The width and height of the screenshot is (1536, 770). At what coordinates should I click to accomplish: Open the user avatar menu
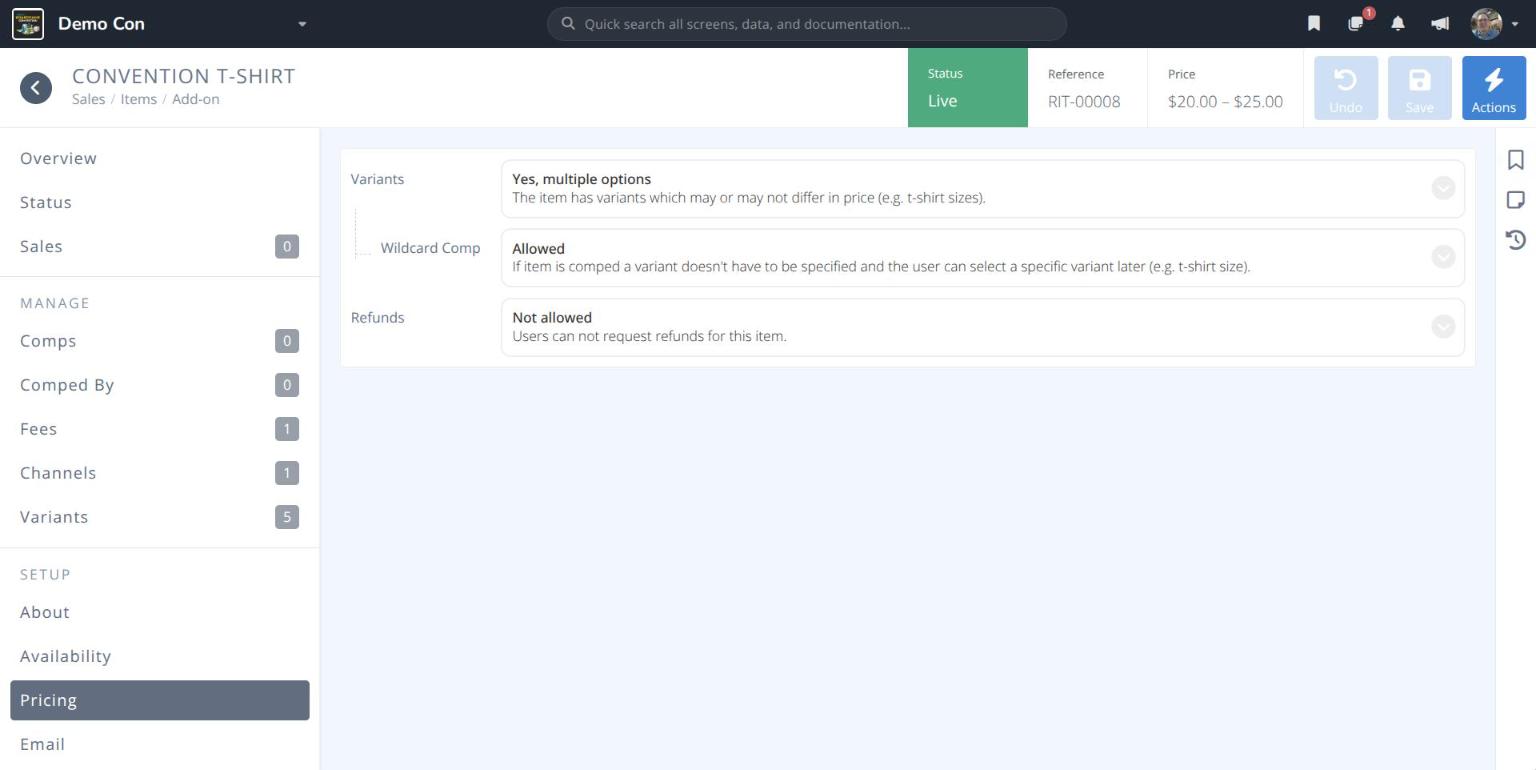[x=1494, y=24]
